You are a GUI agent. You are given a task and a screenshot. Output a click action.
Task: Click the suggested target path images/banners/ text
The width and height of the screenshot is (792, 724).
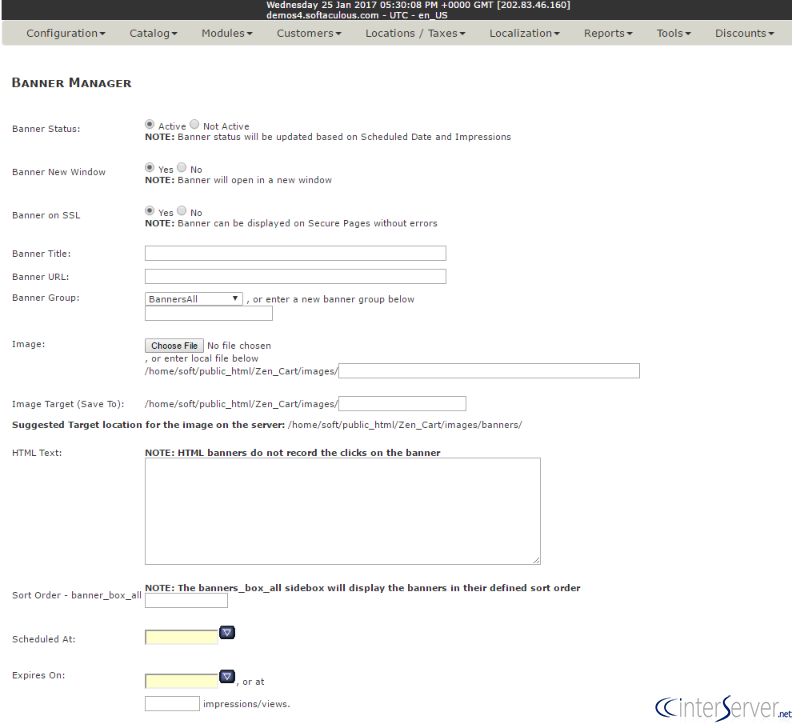405,425
